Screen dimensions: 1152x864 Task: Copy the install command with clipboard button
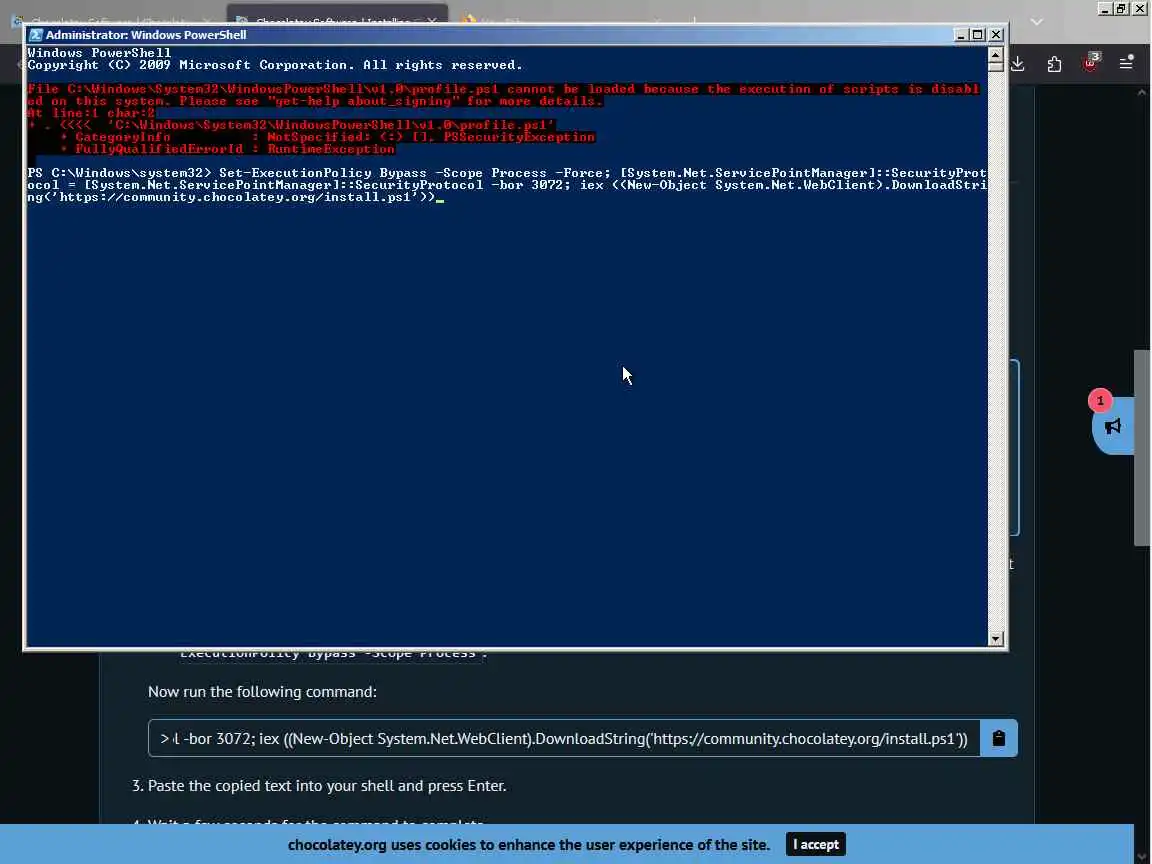coord(998,738)
